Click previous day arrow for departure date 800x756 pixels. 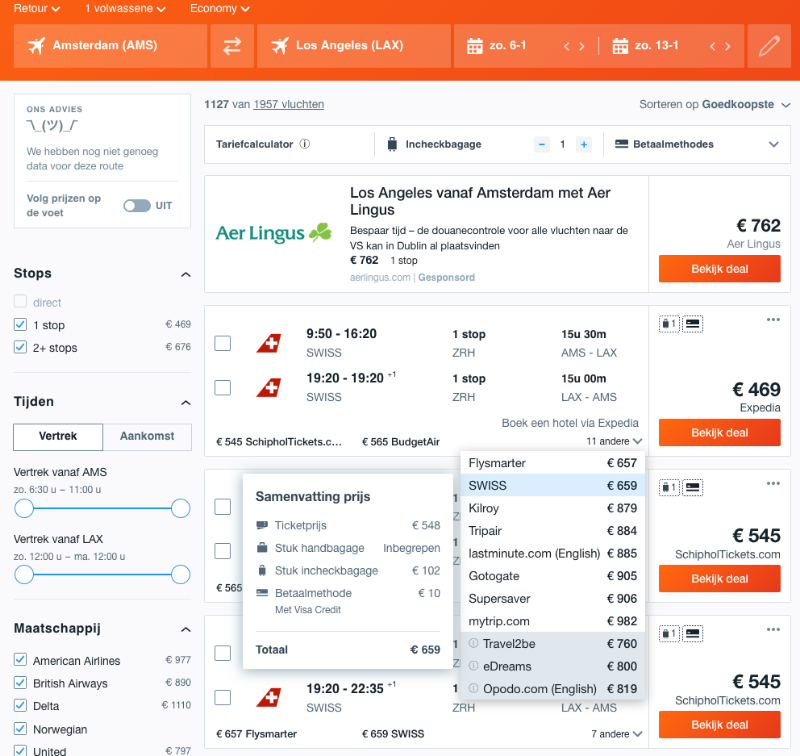coord(567,46)
